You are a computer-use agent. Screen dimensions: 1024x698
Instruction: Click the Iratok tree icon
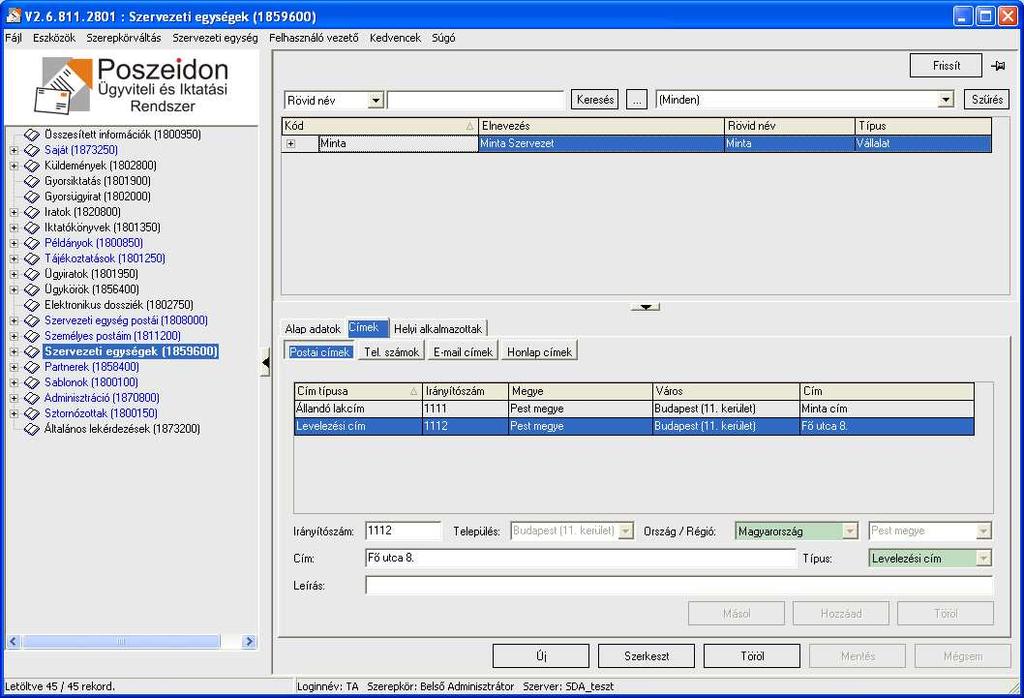pyautogui.click(x=31, y=212)
